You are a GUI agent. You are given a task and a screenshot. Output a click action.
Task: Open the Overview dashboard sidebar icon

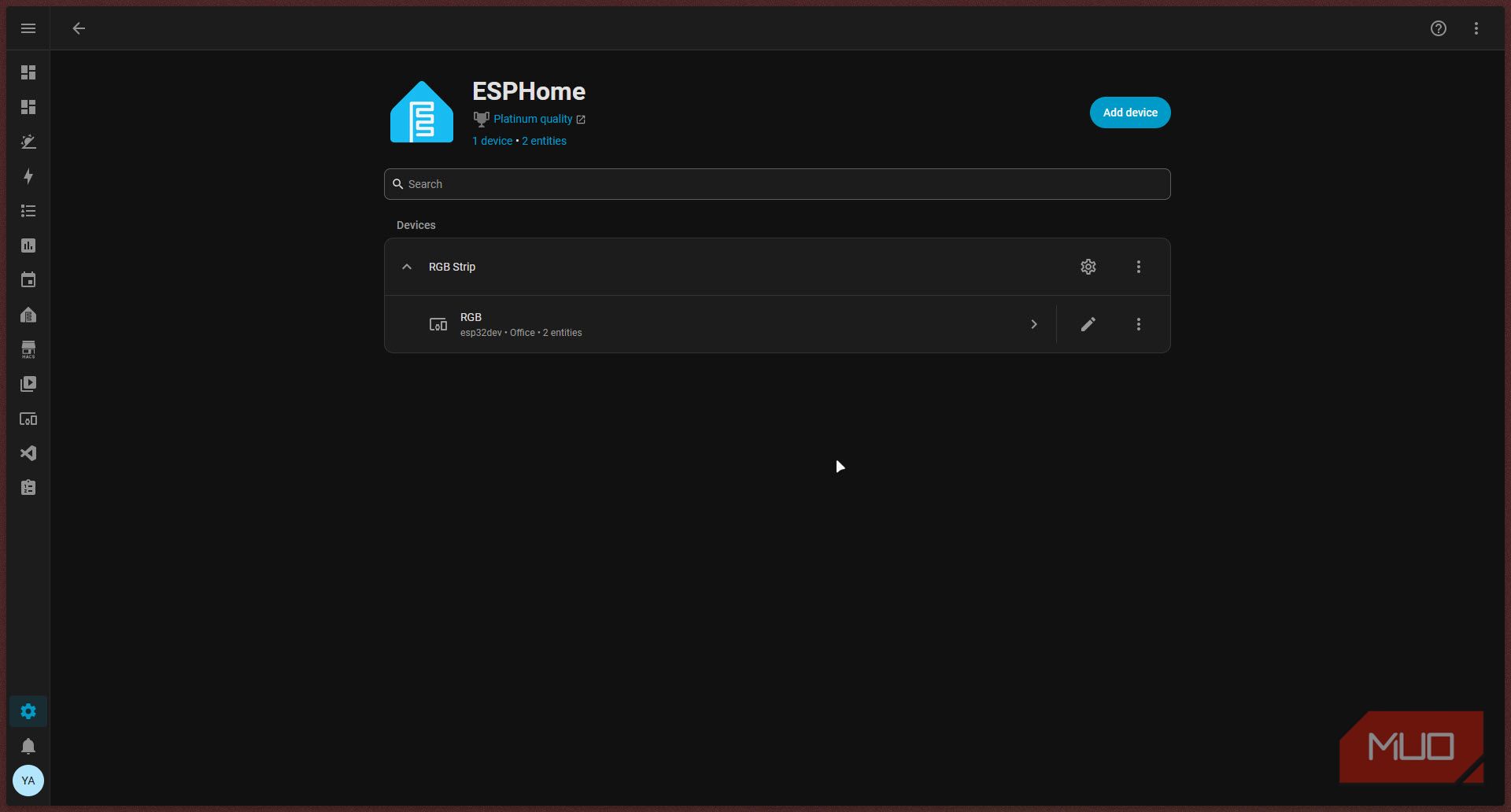point(28,72)
